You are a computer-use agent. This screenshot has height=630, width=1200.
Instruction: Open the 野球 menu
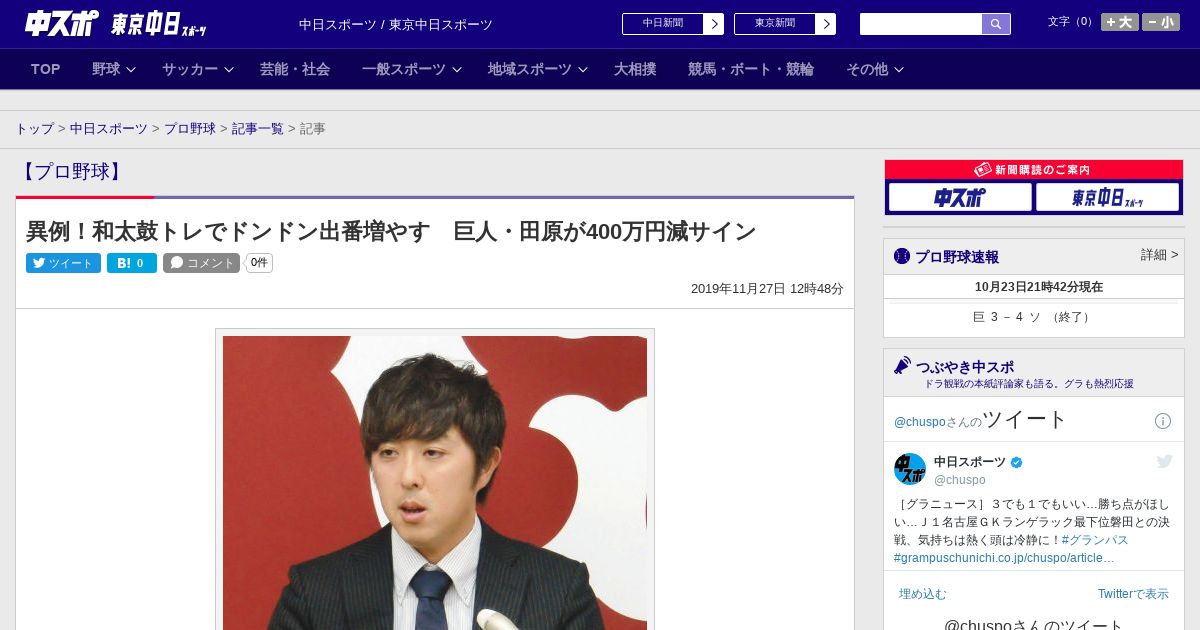coord(106,69)
